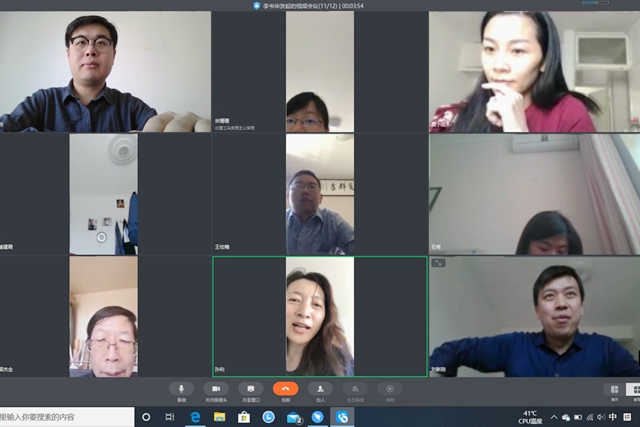
Task: Open Microsoft Edge from the taskbar
Action: [x=195, y=417]
